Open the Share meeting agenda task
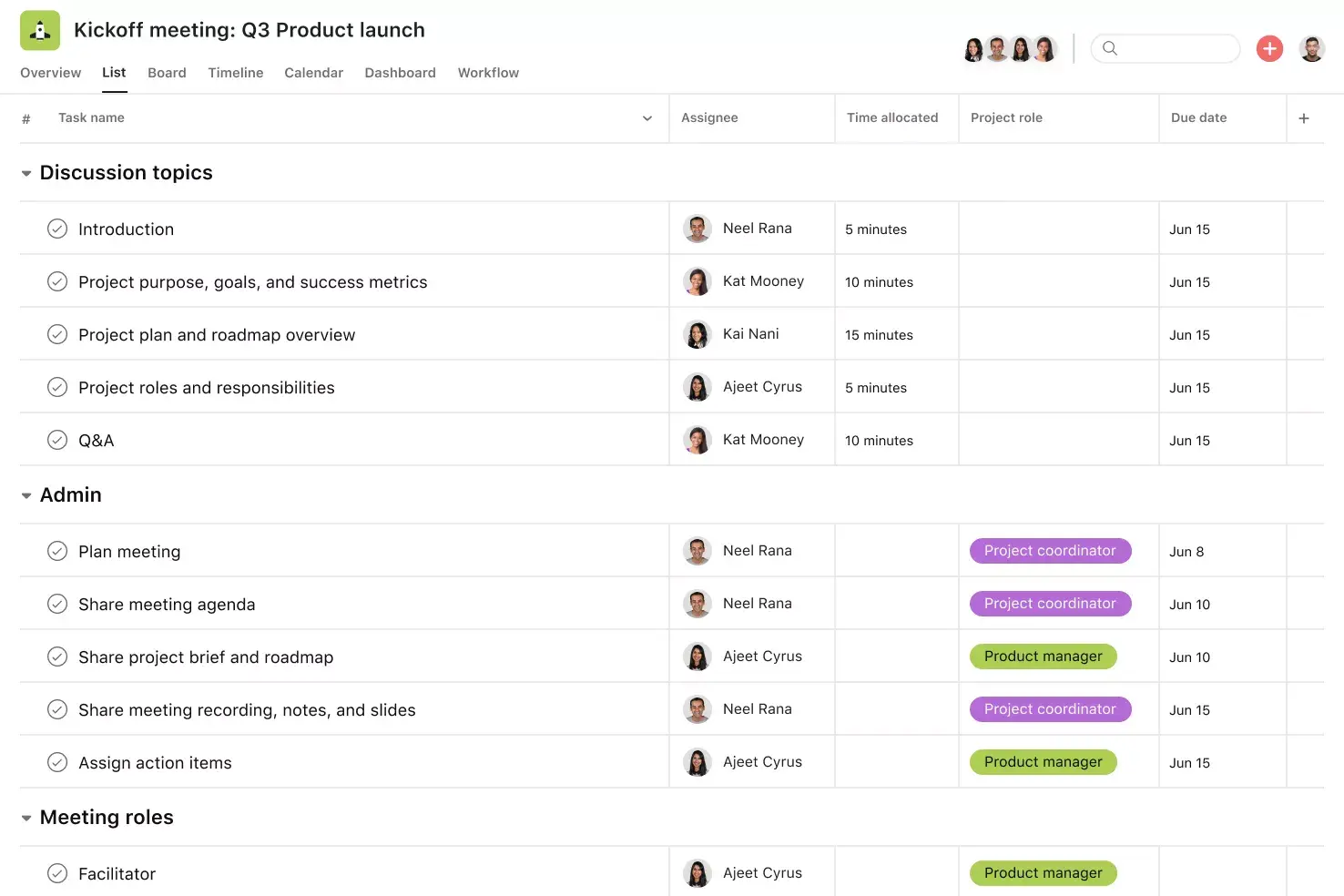This screenshot has height=896, width=1344. click(167, 605)
